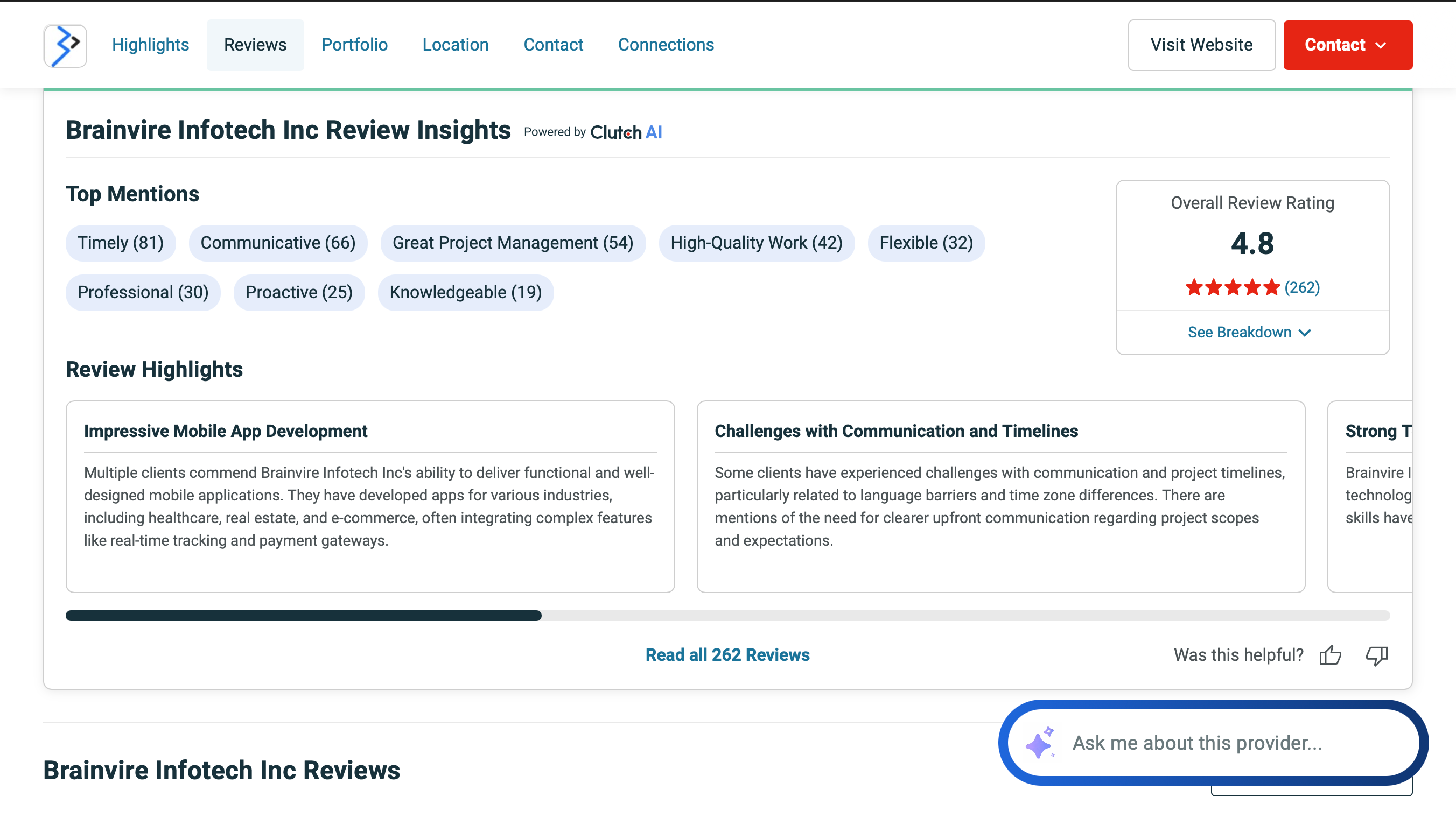Click the Brainvire Infotech Inc Review Insights heading
Screen dimensions: 1456x818
(288, 130)
